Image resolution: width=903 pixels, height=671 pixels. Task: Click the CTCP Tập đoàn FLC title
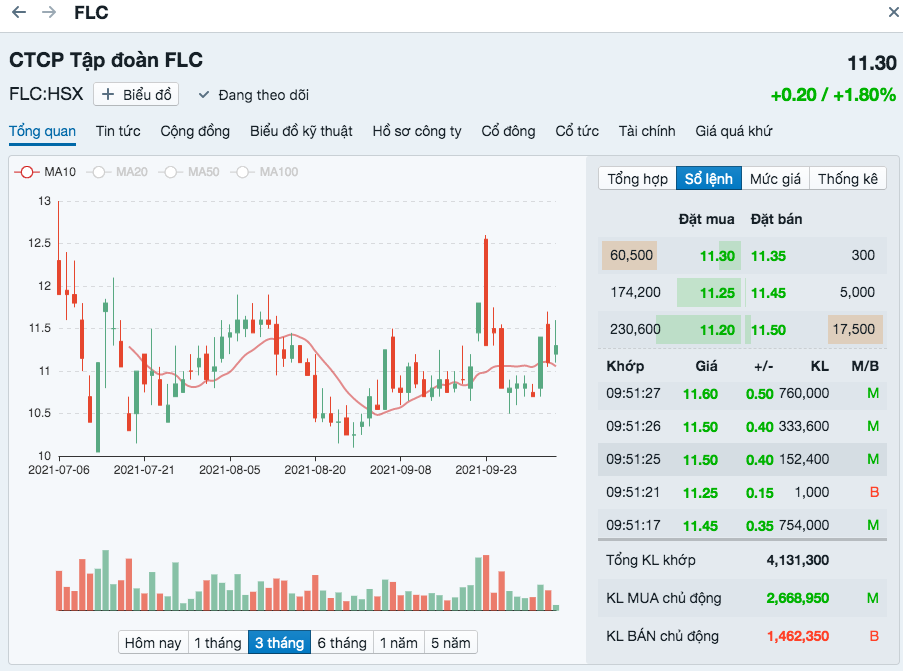pos(106,60)
